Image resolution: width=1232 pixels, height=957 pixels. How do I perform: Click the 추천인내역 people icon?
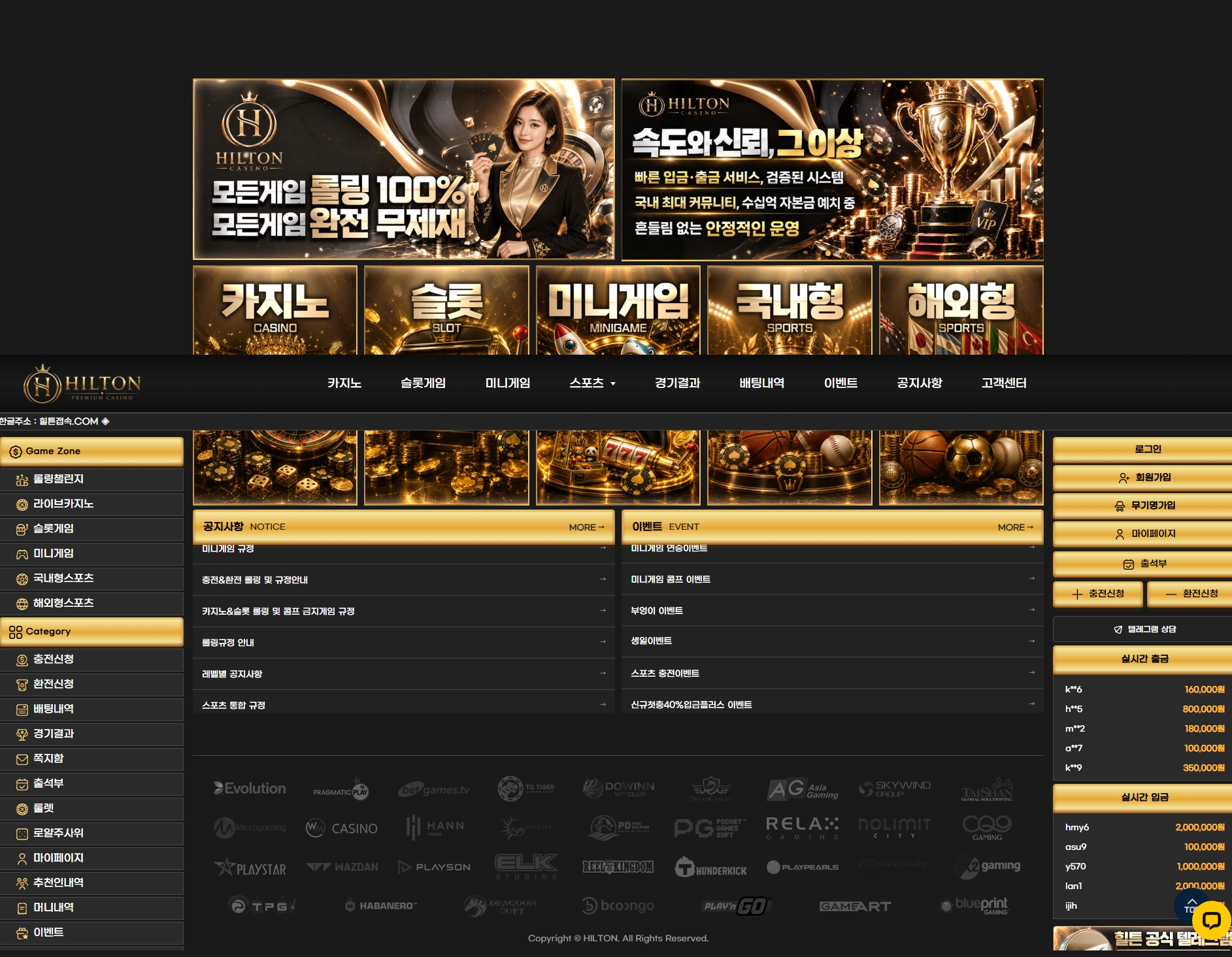pyautogui.click(x=22, y=884)
